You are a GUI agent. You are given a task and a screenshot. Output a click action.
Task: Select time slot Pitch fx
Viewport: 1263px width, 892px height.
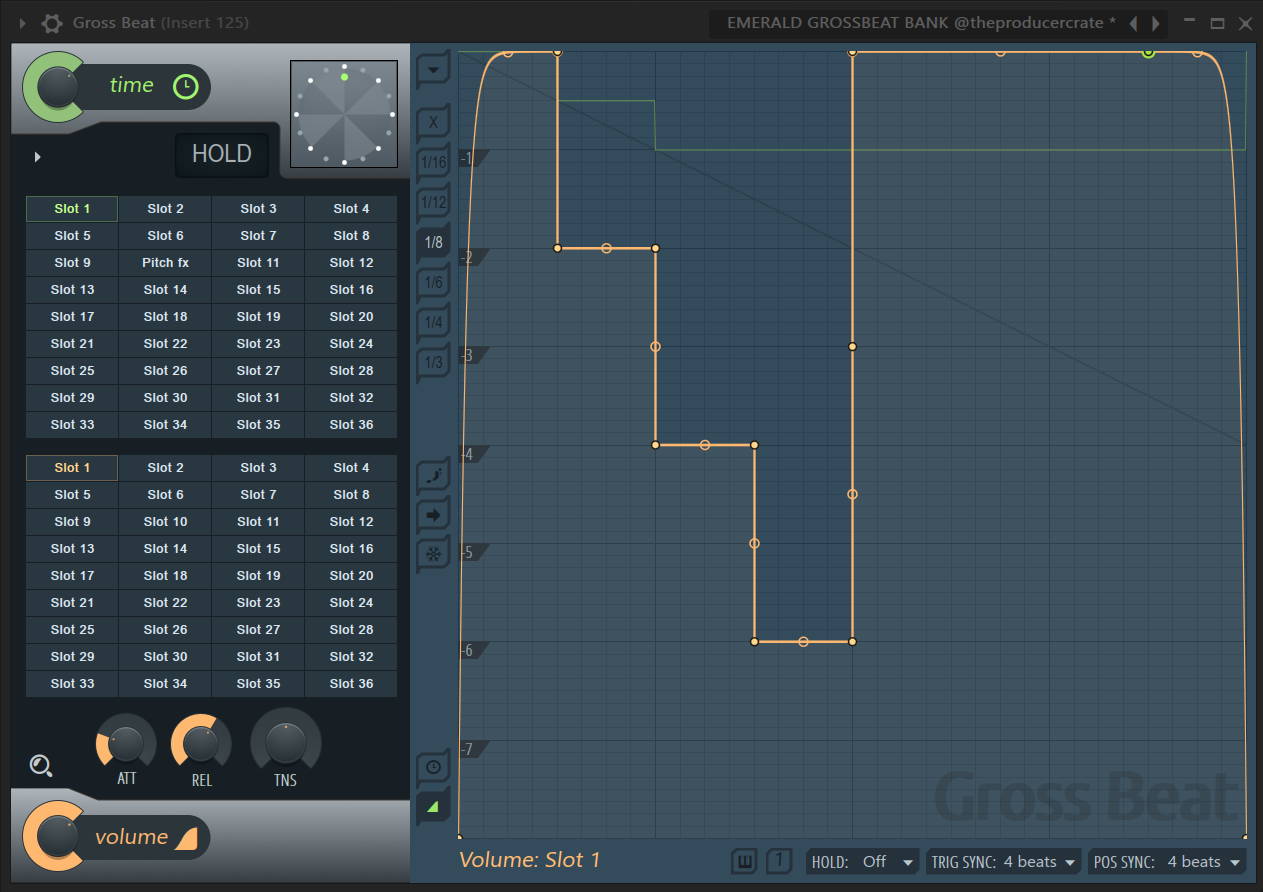(x=165, y=263)
